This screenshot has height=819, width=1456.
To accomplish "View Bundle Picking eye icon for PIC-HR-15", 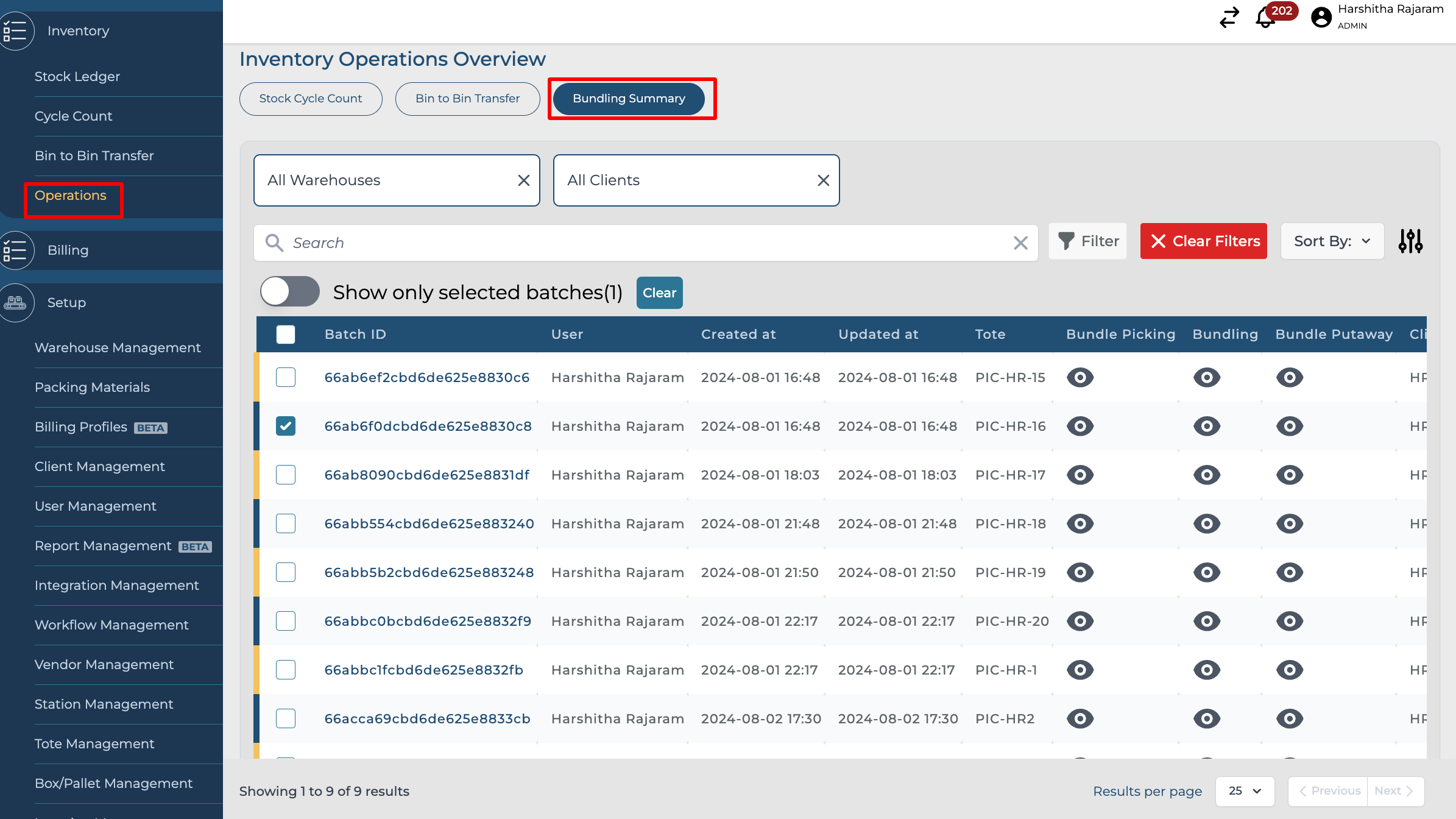I will point(1080,377).
